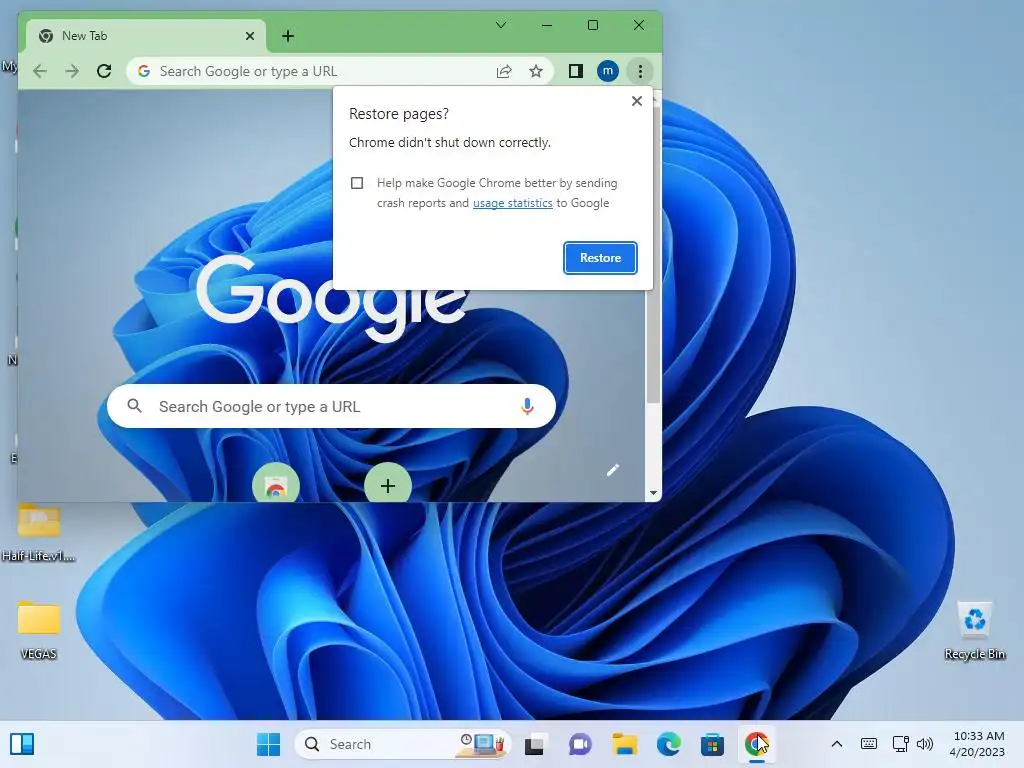
Task: Open a new tab with plus button
Action: pos(288,36)
